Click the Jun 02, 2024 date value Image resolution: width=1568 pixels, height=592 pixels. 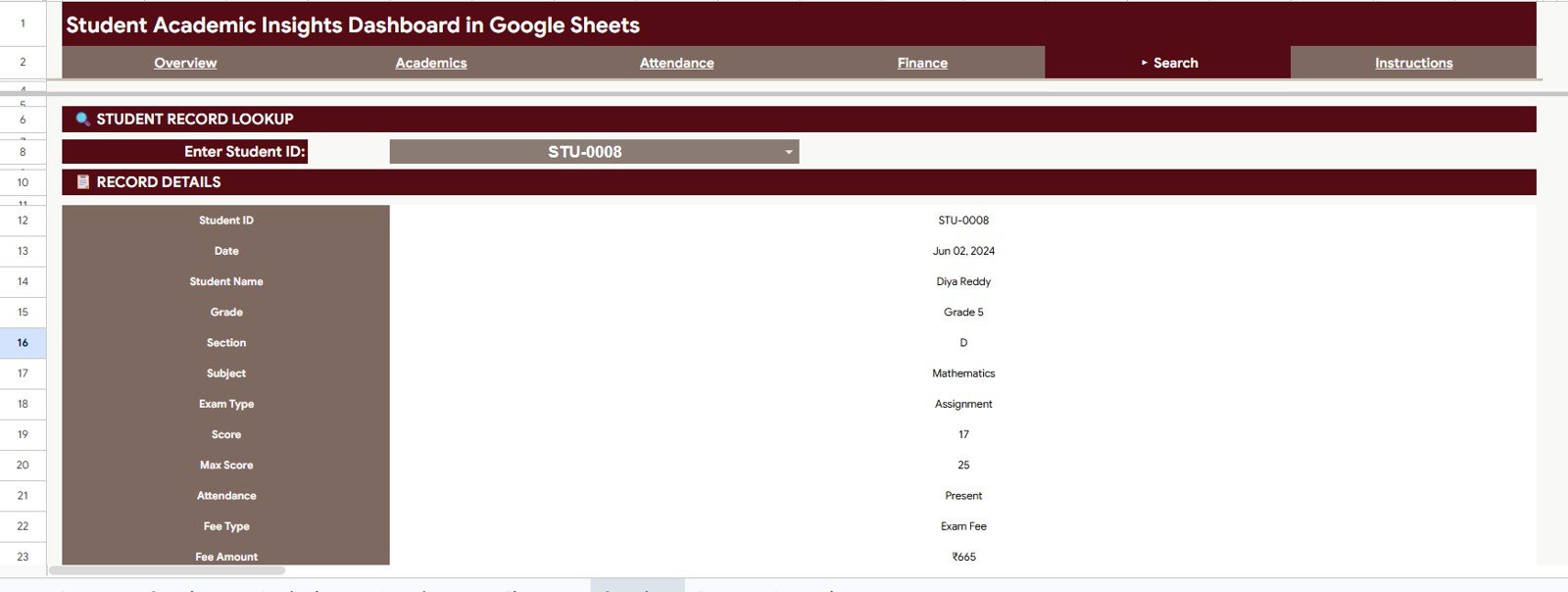point(963,251)
